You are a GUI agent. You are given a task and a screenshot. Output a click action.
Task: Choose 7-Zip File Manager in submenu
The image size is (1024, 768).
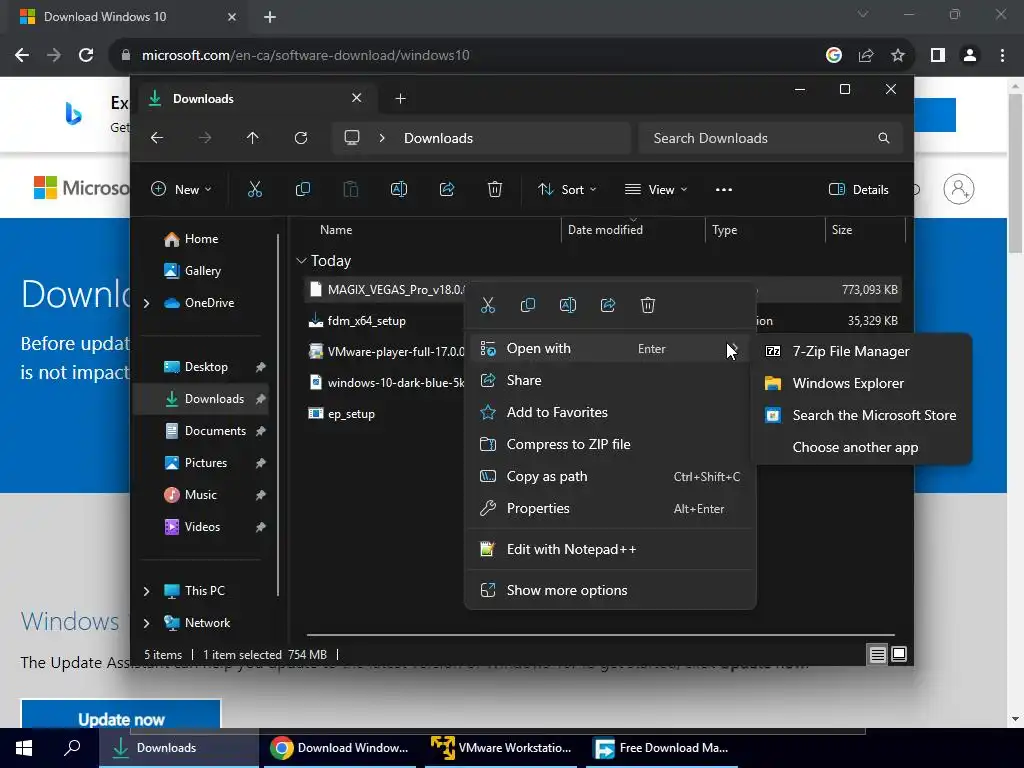(861, 351)
